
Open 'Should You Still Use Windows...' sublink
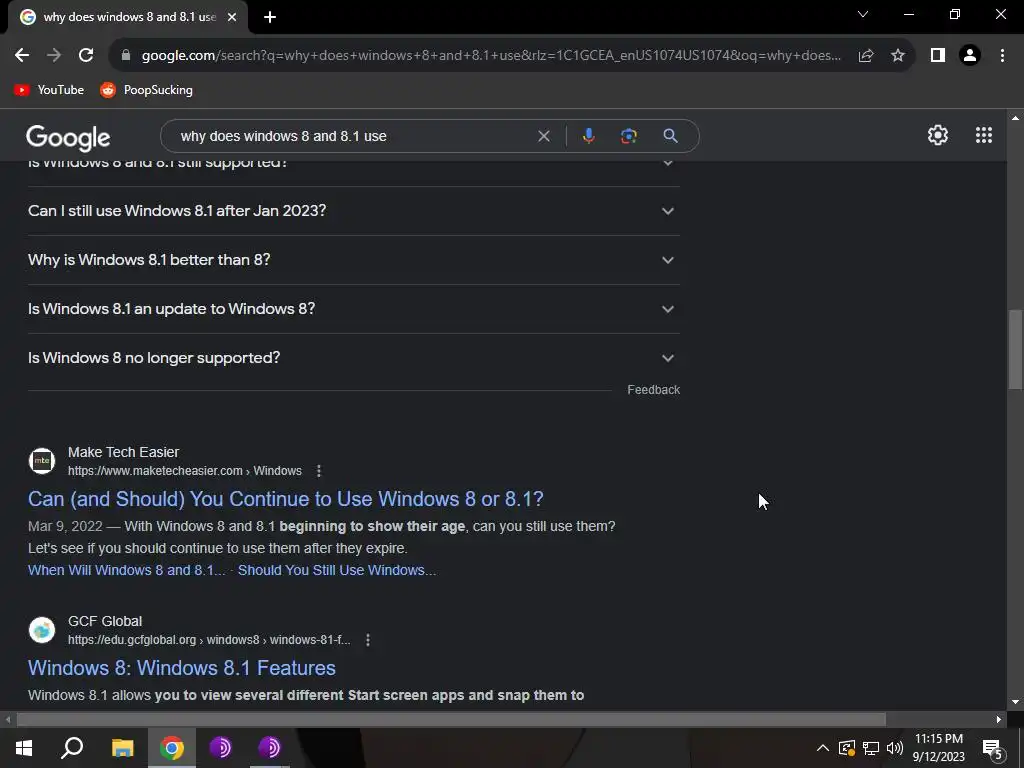point(336,570)
